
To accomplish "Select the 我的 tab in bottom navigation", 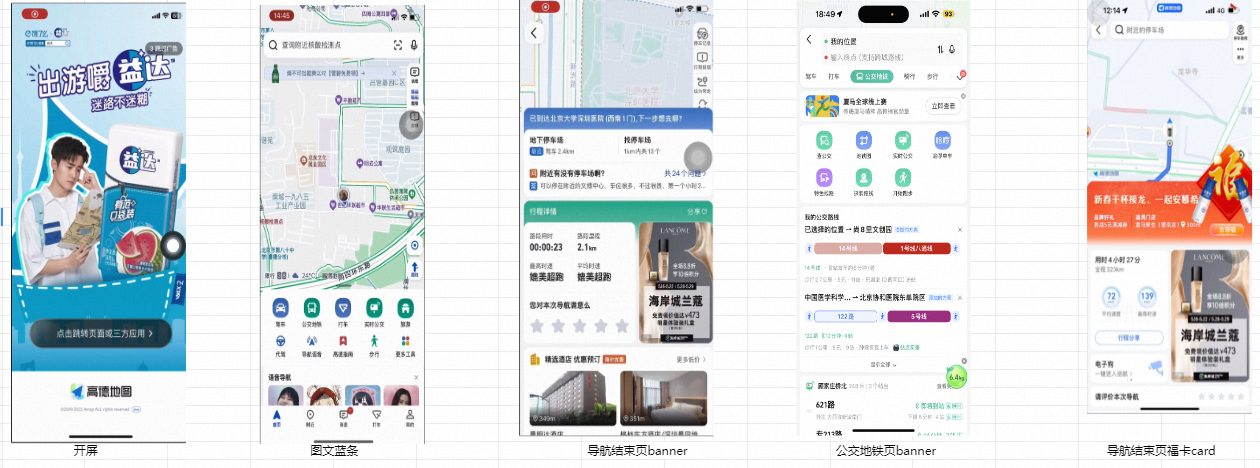I will (x=409, y=418).
